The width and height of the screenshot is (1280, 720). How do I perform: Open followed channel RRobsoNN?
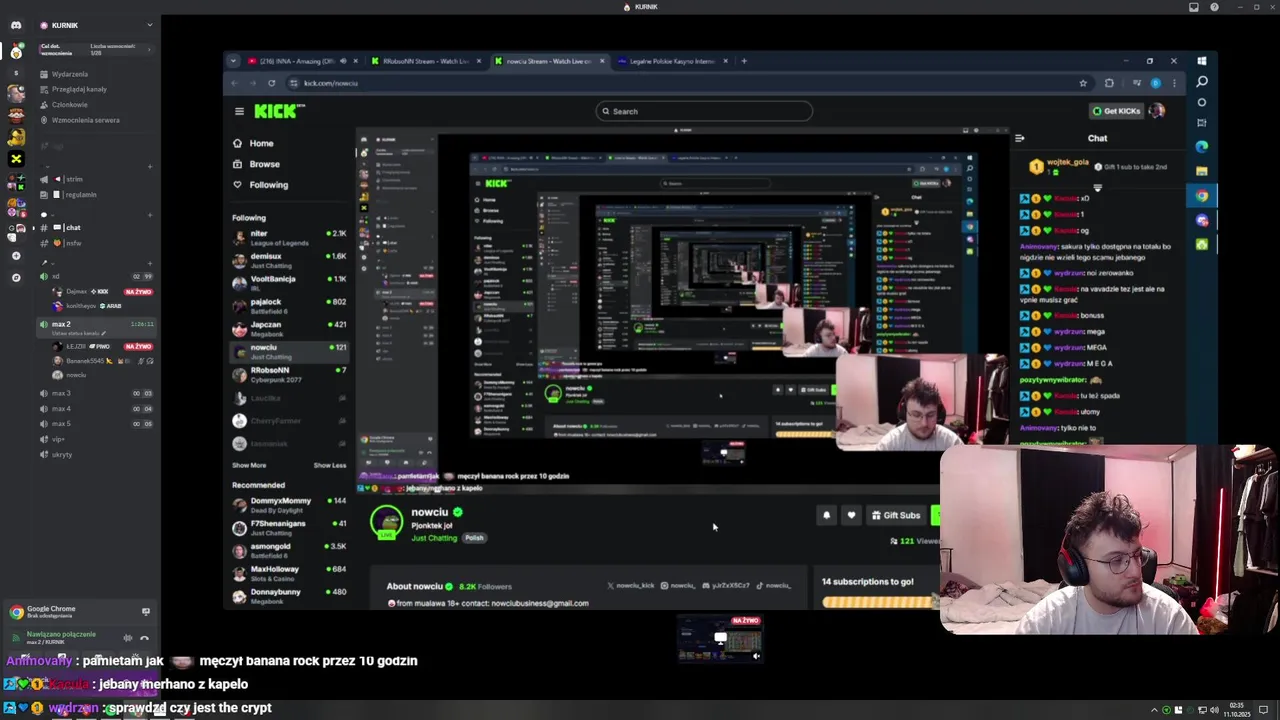(288, 375)
